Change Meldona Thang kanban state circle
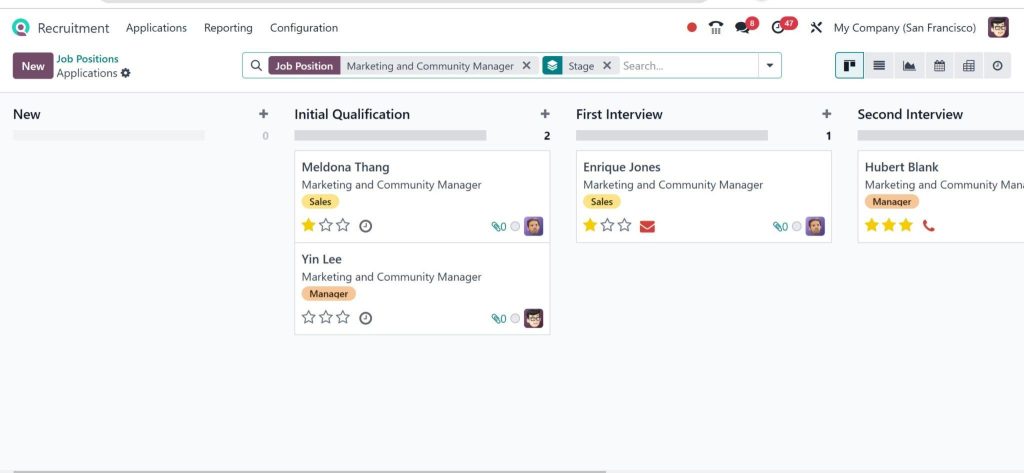1024x473 pixels. click(515, 226)
